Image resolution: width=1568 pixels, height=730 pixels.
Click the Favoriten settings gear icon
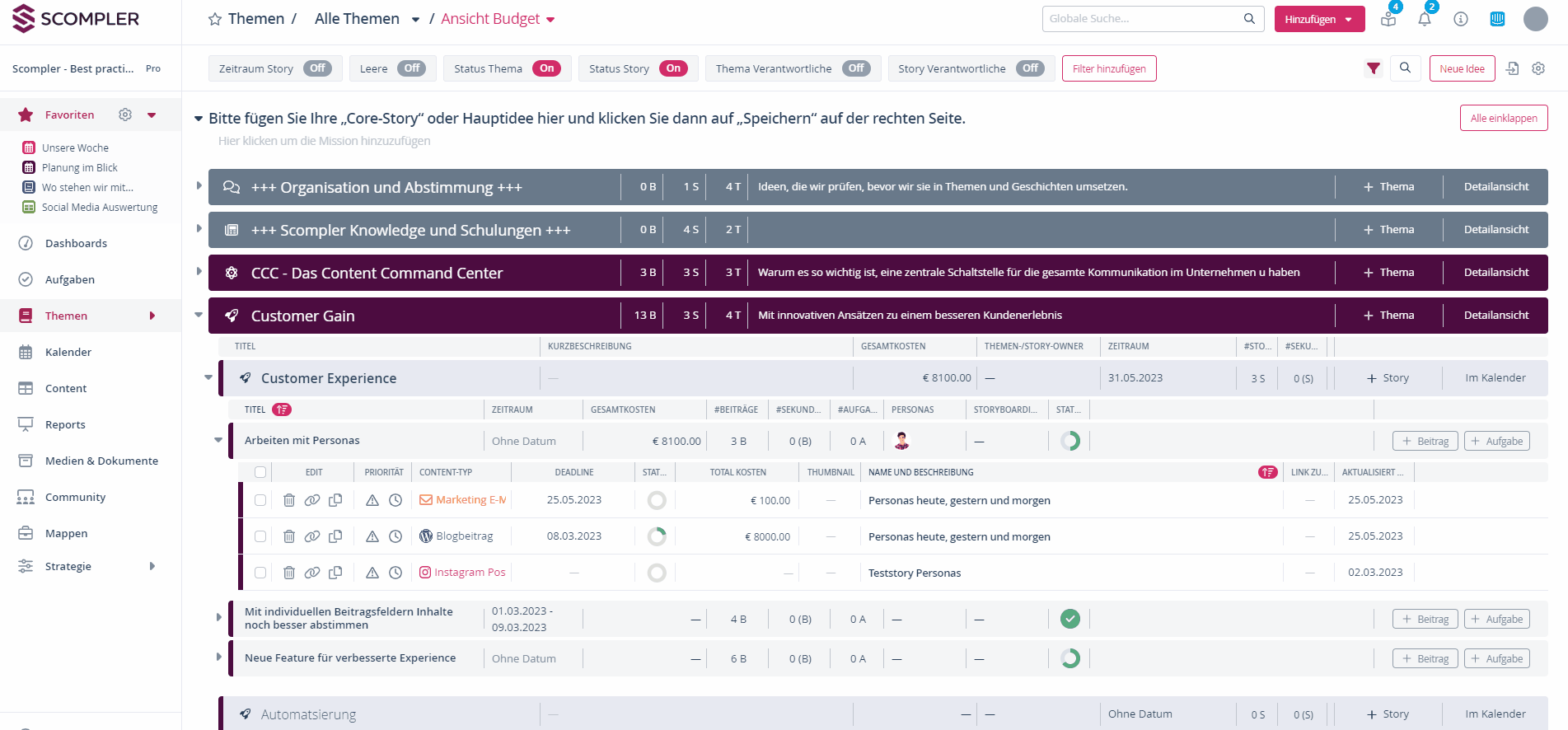click(125, 115)
